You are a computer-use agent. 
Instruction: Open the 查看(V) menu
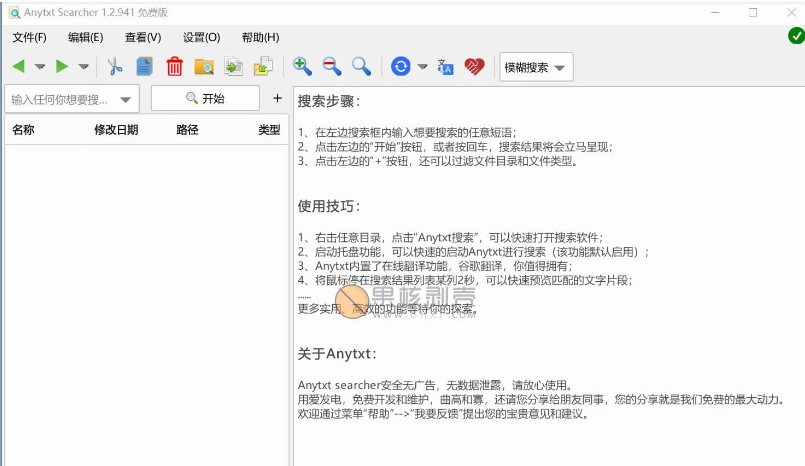coord(143,37)
